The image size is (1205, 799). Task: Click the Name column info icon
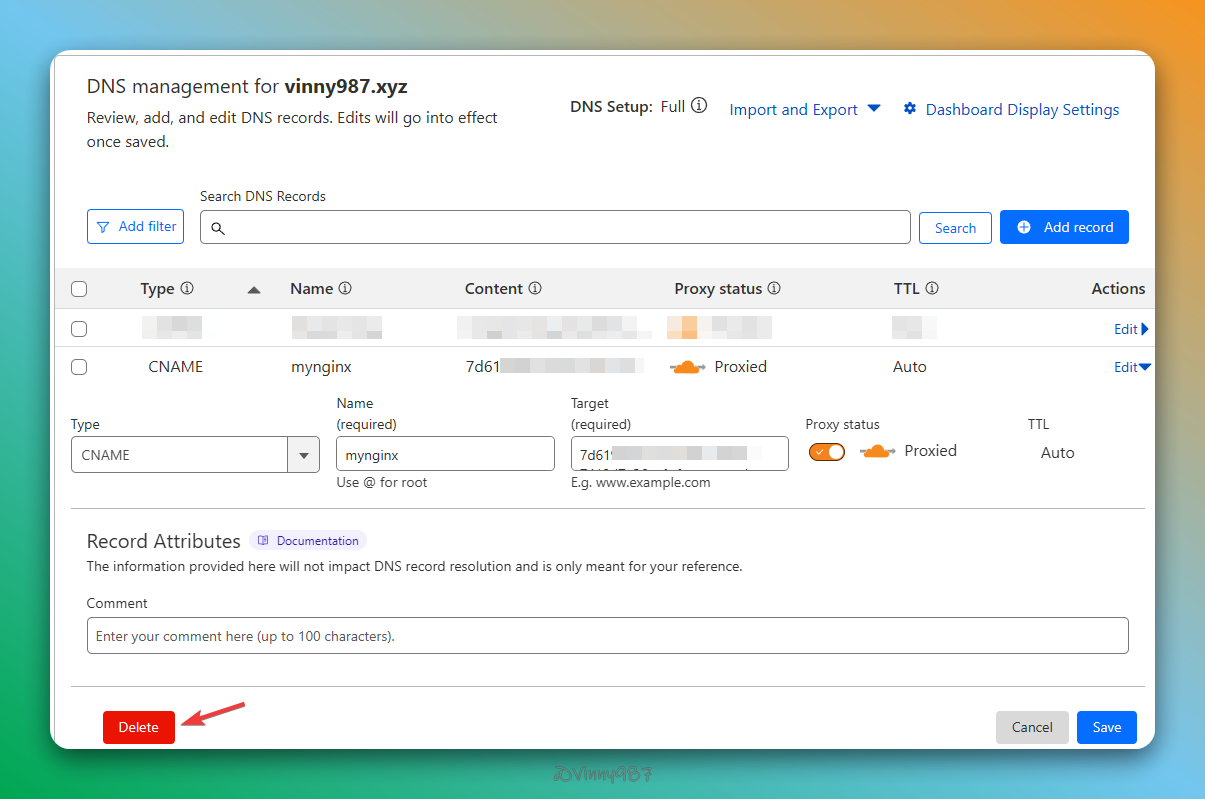tap(345, 288)
